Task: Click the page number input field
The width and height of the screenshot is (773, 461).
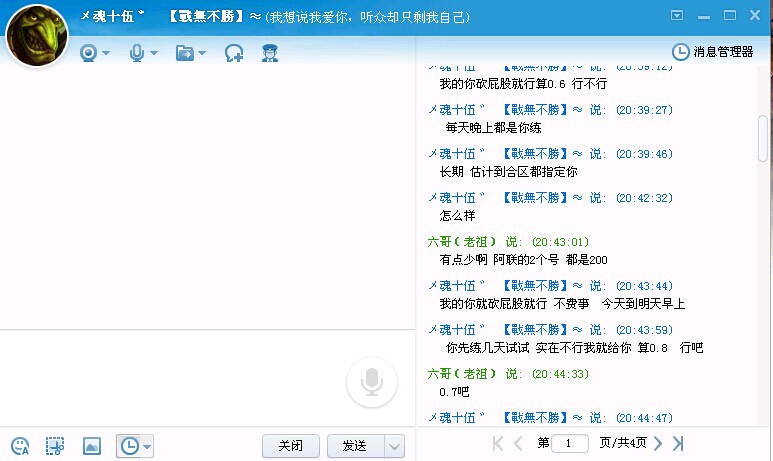Action: click(570, 443)
